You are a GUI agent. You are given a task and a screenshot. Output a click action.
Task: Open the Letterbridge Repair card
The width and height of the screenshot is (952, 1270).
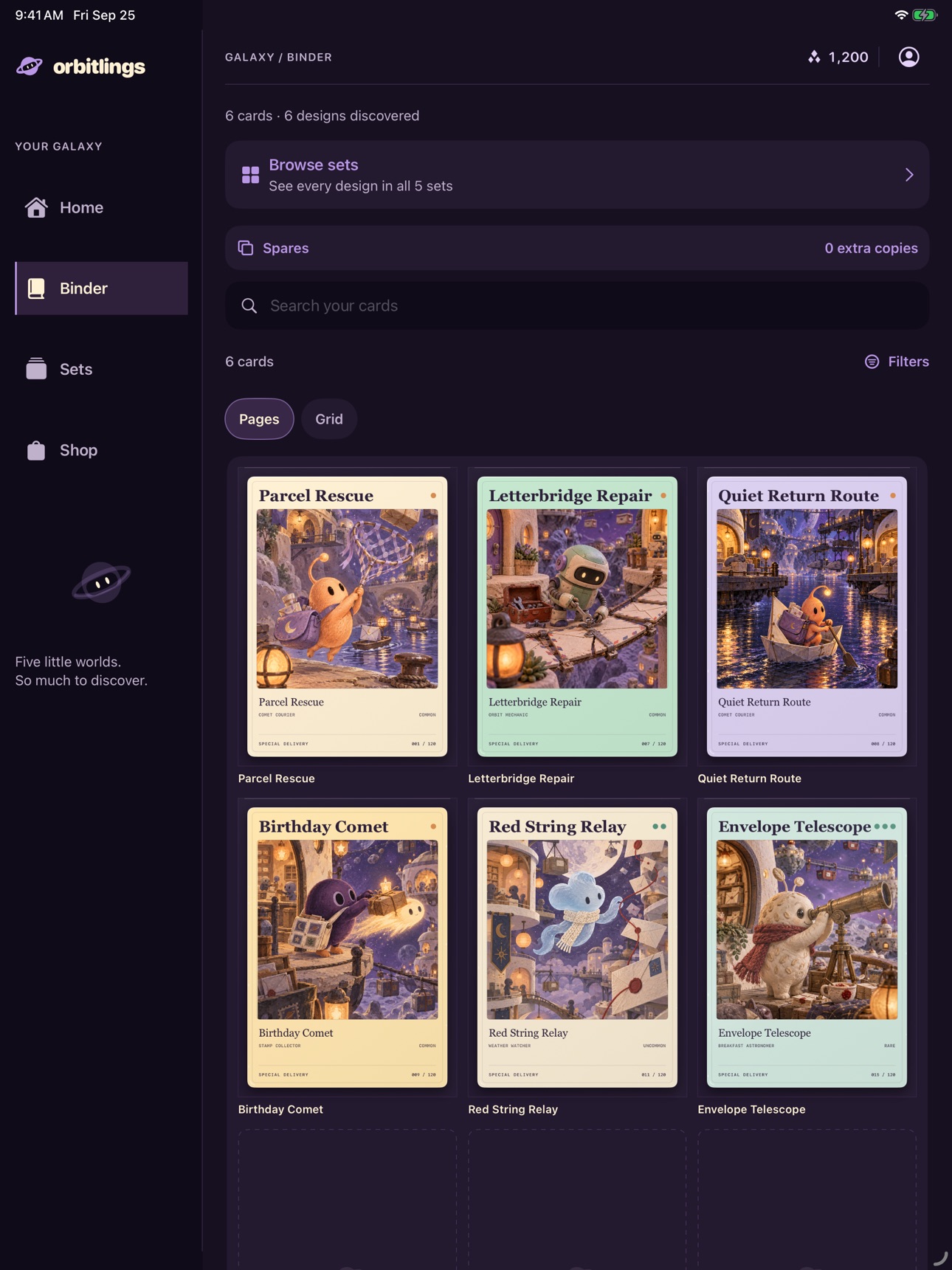click(577, 616)
